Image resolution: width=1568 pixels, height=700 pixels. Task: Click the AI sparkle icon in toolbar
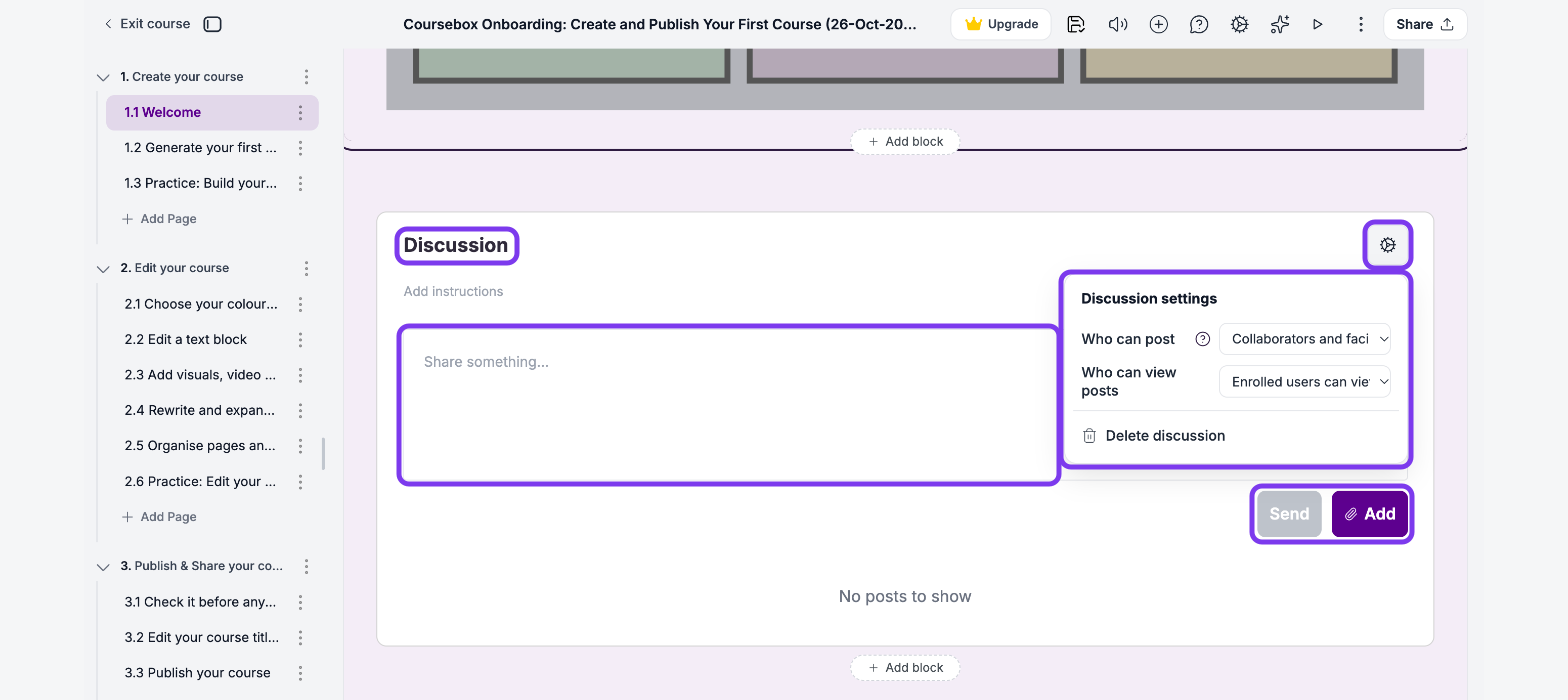[x=1279, y=24]
